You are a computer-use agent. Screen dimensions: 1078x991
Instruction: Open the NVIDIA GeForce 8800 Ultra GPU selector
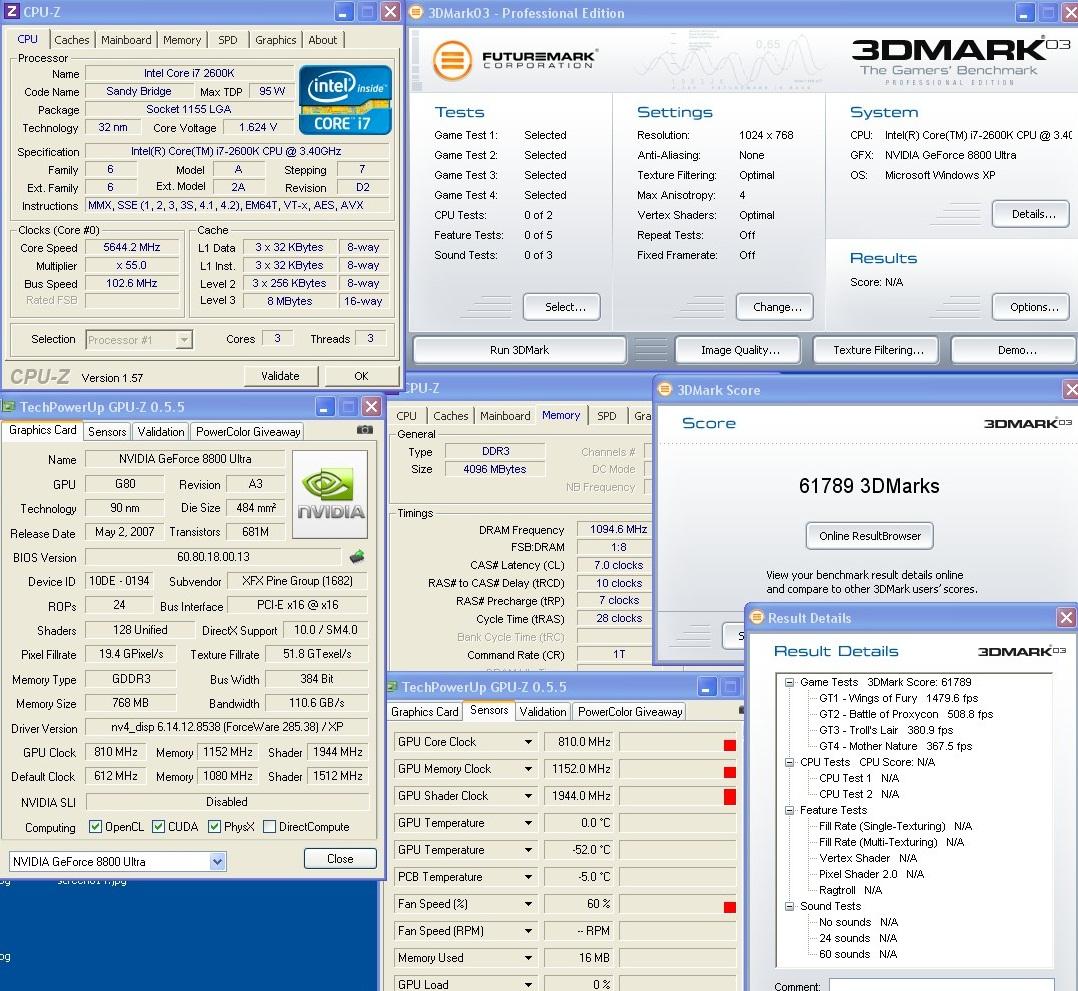click(x=217, y=861)
